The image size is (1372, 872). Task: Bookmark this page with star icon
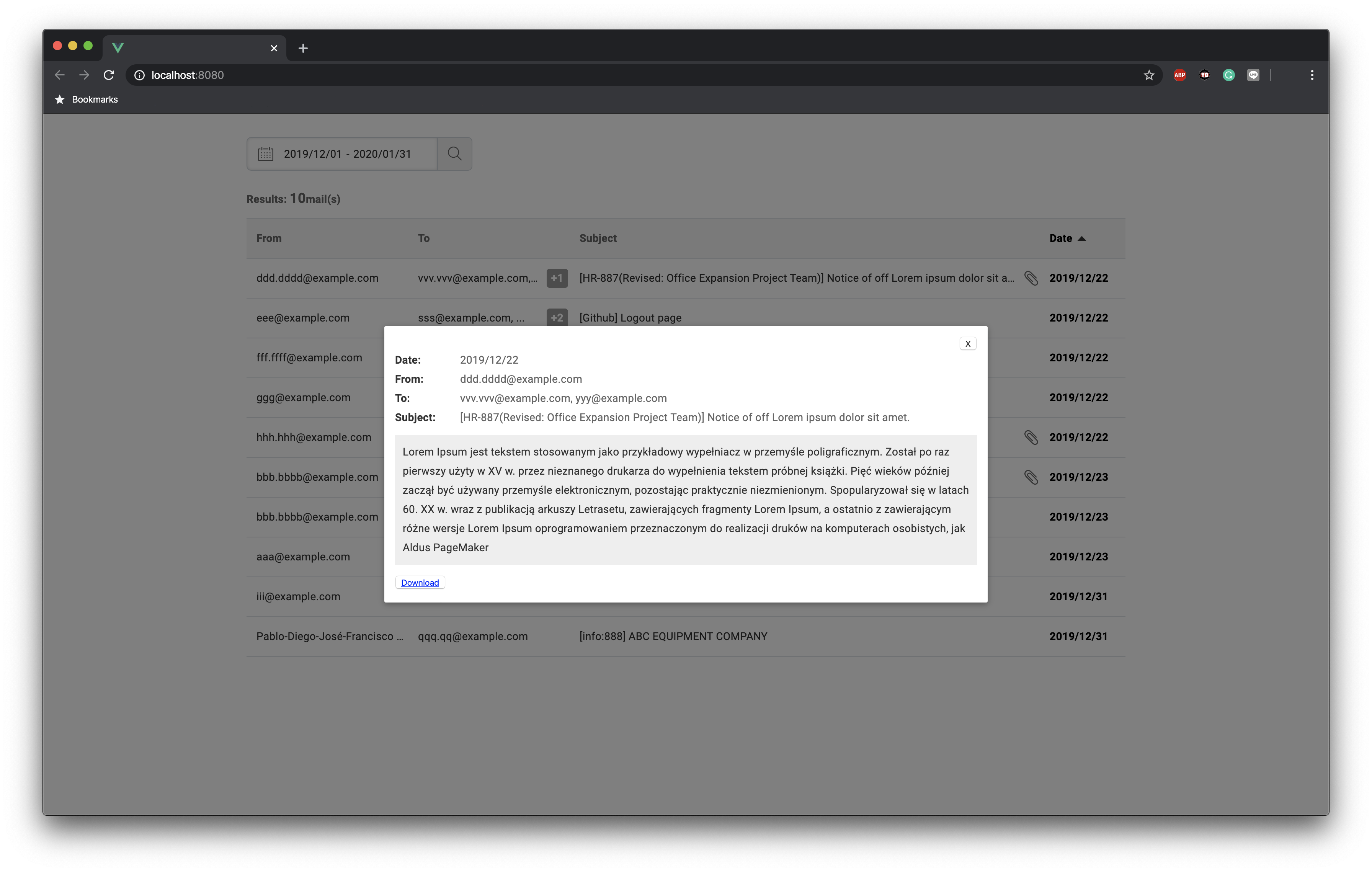[x=1149, y=75]
